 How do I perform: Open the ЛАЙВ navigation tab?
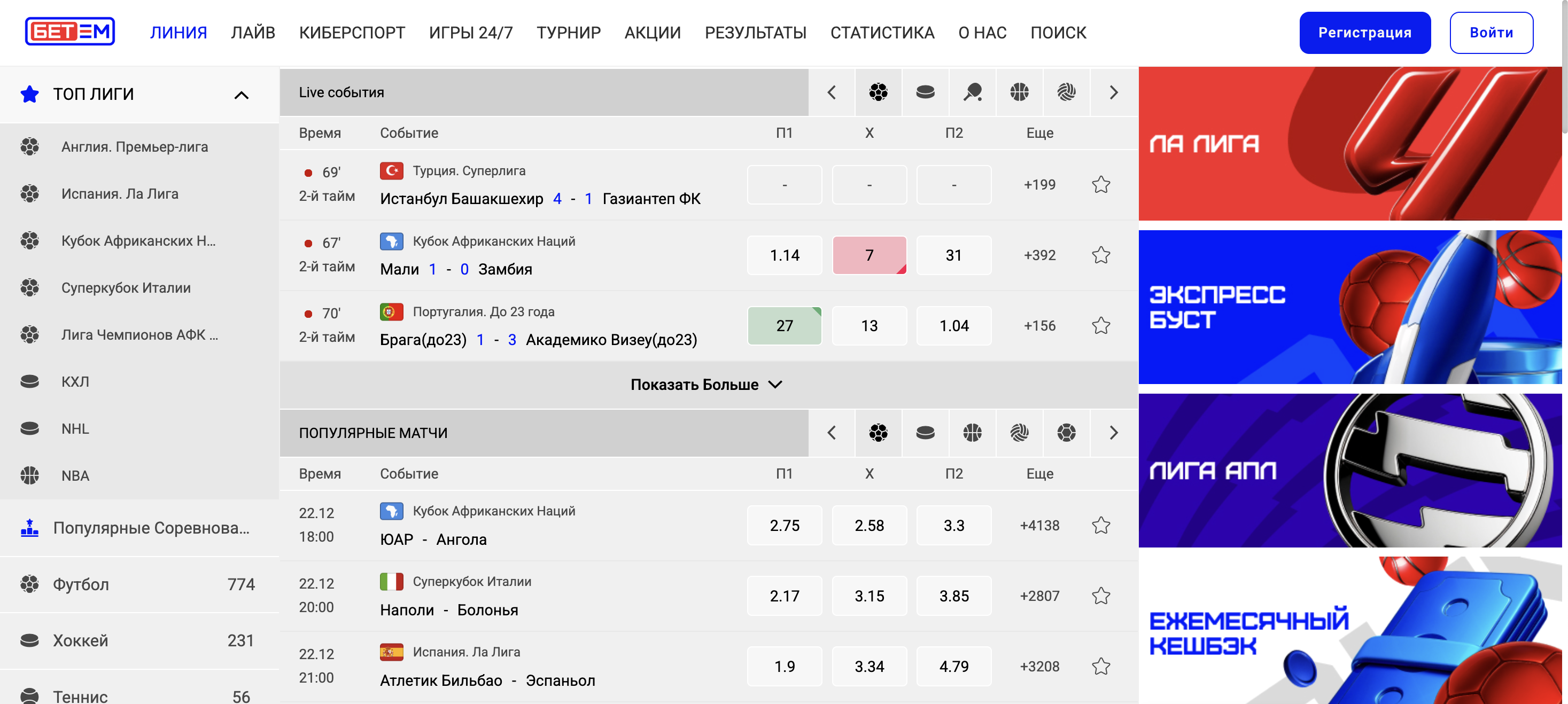tap(253, 32)
